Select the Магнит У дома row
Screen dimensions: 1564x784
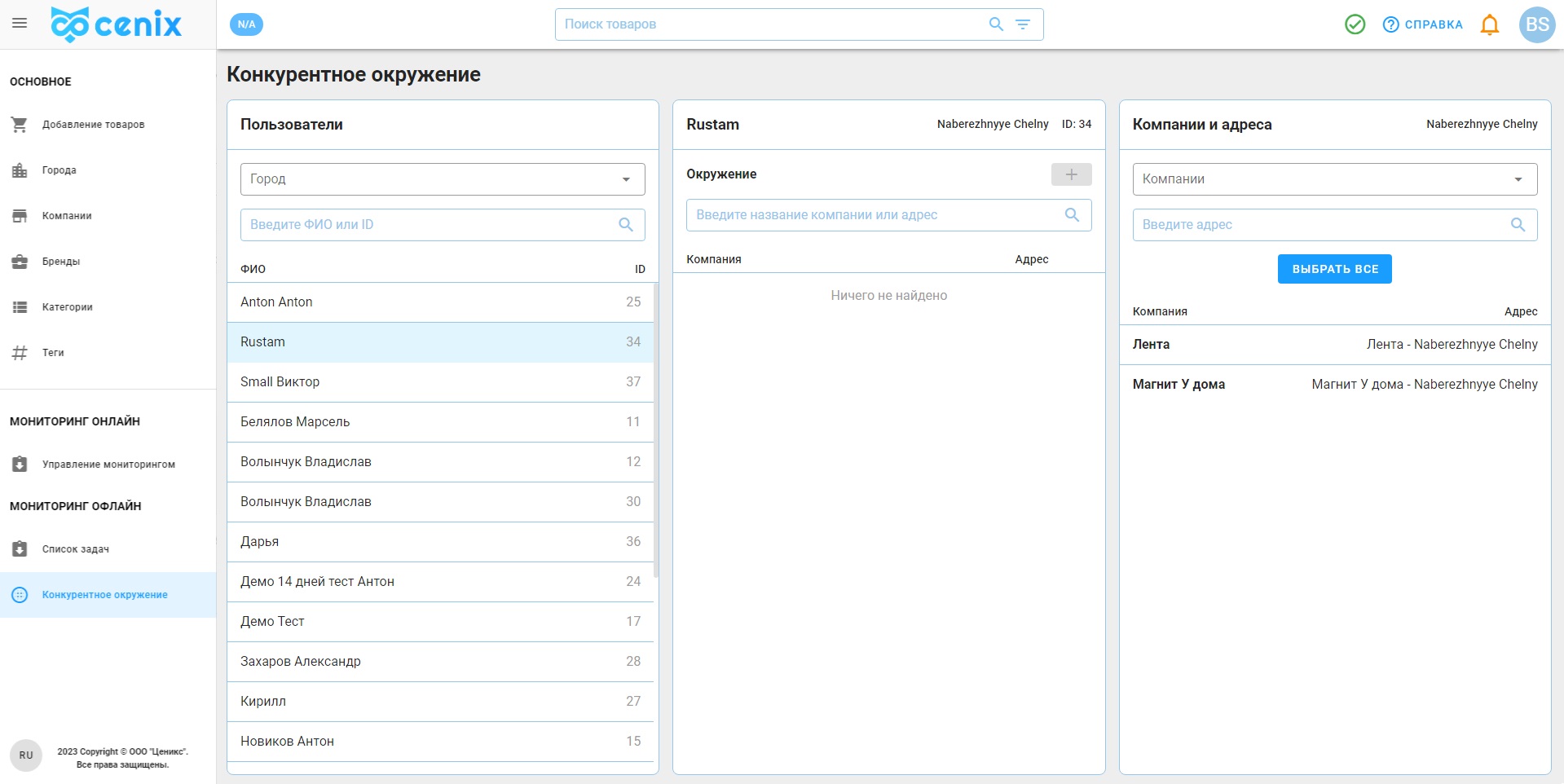click(x=1335, y=385)
